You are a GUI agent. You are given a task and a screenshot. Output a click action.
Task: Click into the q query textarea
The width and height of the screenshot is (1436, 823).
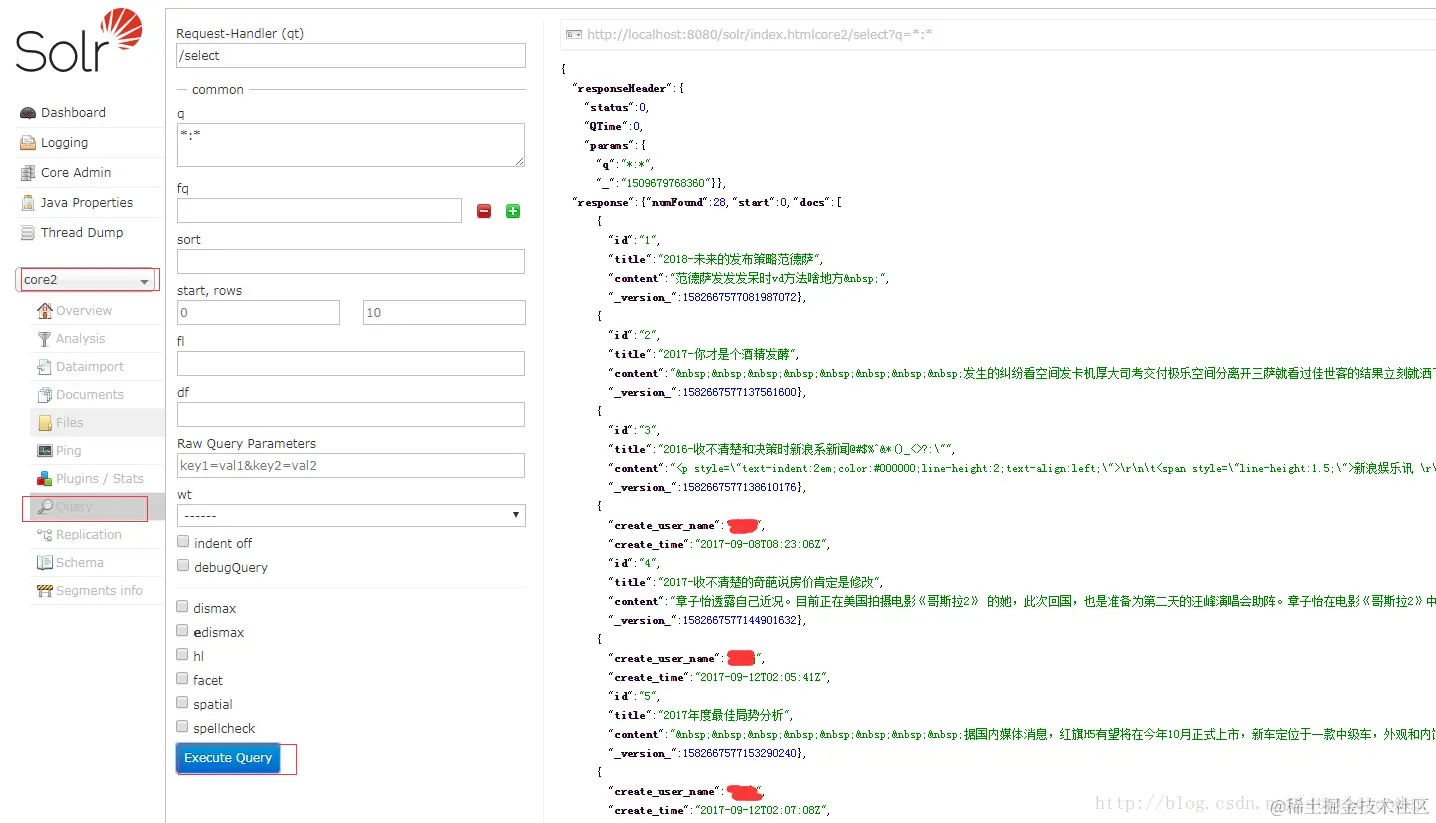point(351,145)
